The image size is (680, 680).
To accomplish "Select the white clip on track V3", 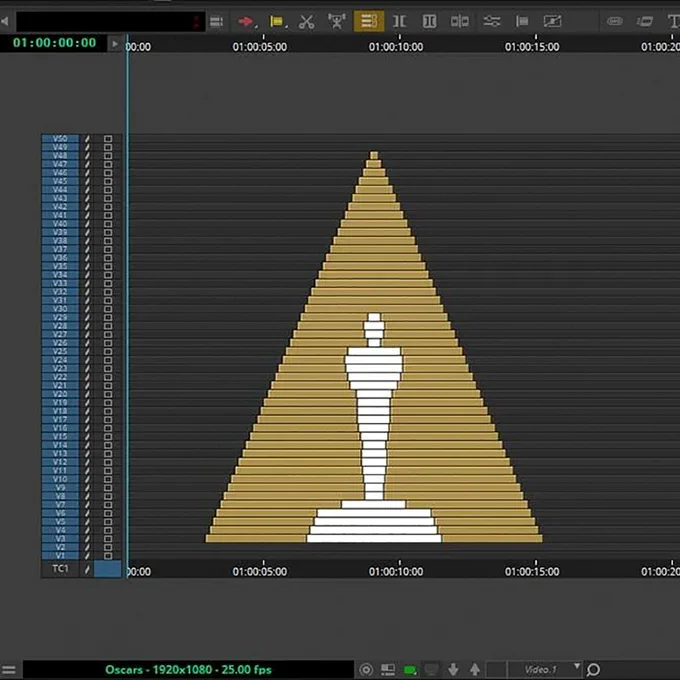I will pos(374,539).
